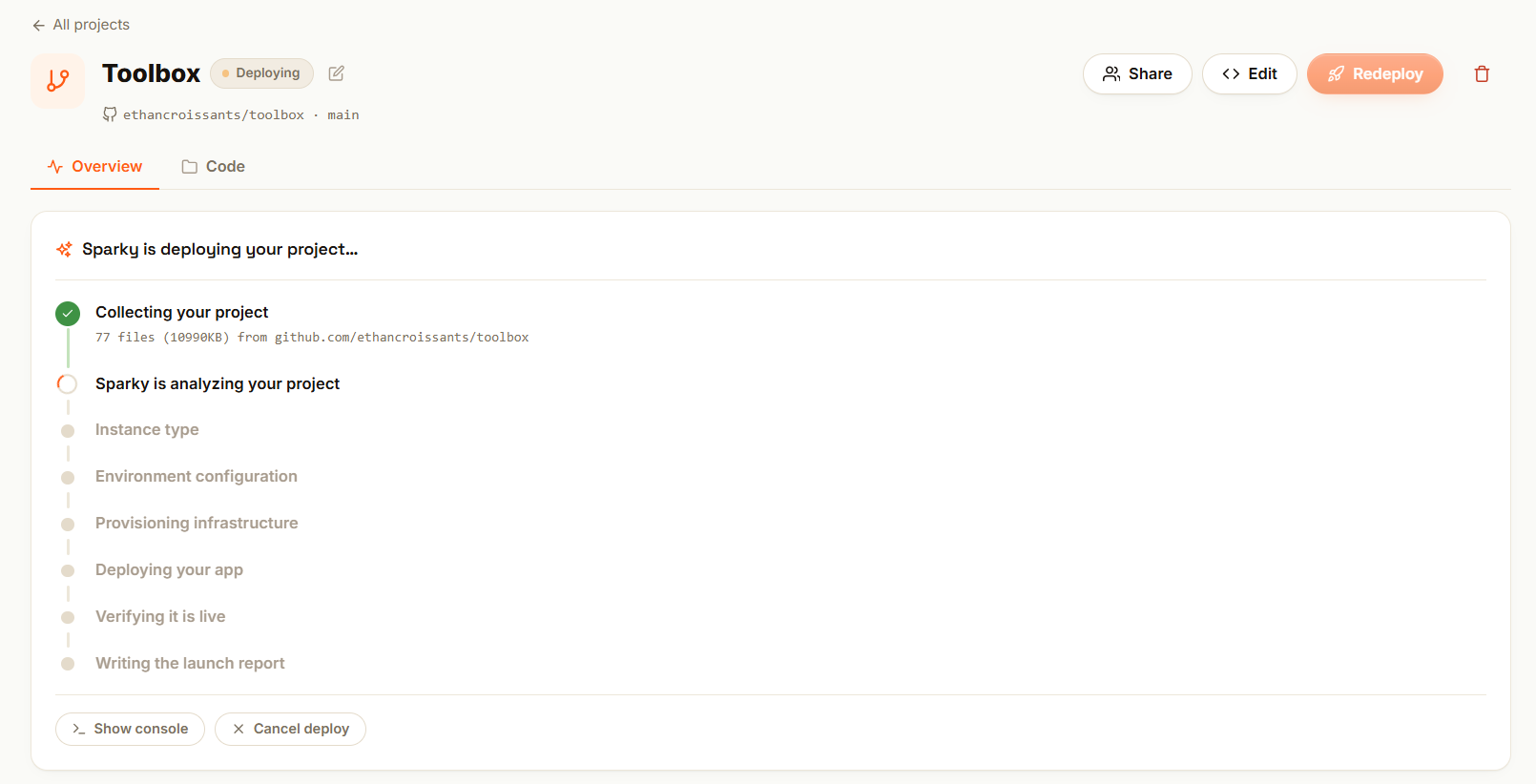
Task: Go back to All projects
Action: coord(81,25)
